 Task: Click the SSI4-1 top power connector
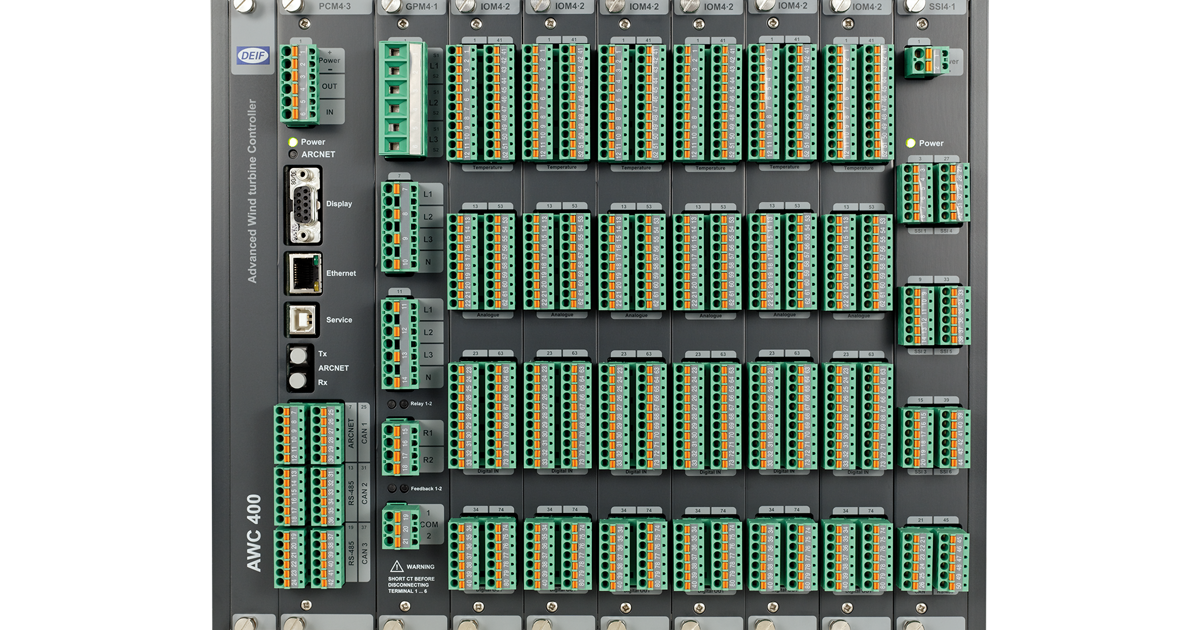tap(925, 60)
